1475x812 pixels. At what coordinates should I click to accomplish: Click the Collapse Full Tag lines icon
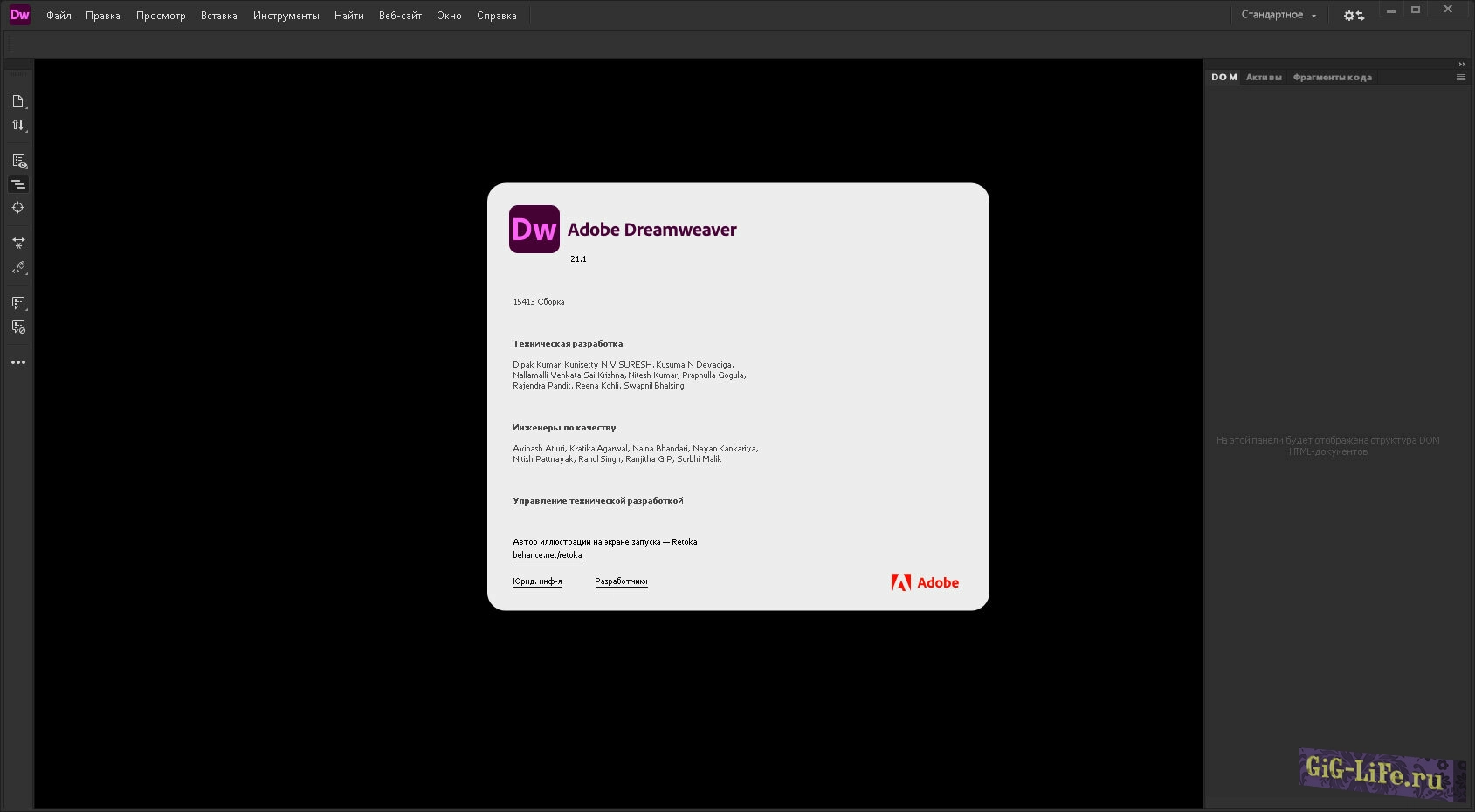click(18, 184)
